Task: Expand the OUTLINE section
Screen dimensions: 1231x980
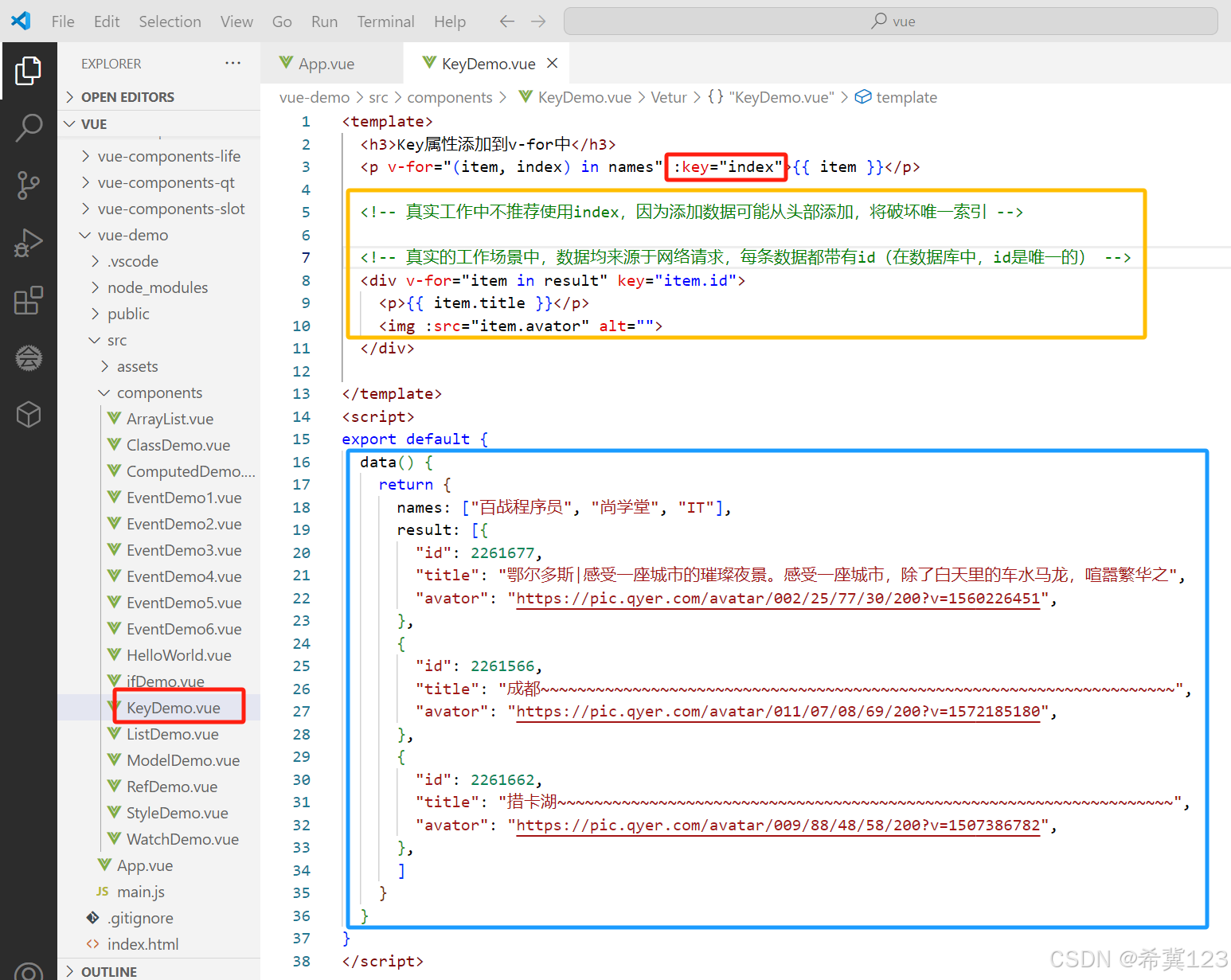Action: (x=159, y=970)
